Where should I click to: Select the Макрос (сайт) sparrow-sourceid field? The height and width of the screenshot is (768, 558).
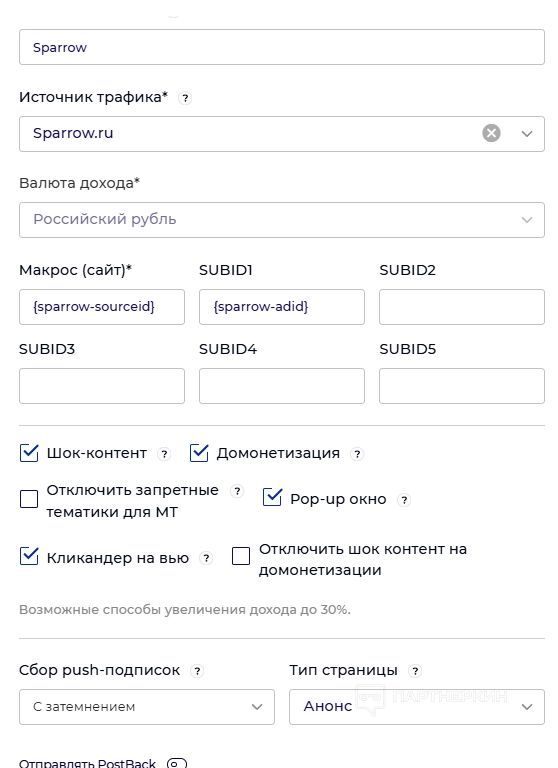(x=102, y=307)
